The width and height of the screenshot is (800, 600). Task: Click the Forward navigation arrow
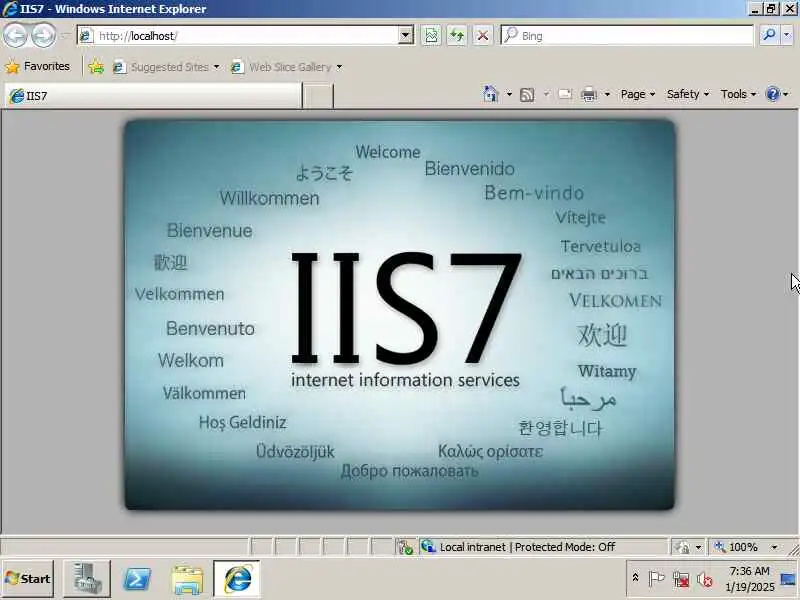coord(43,36)
